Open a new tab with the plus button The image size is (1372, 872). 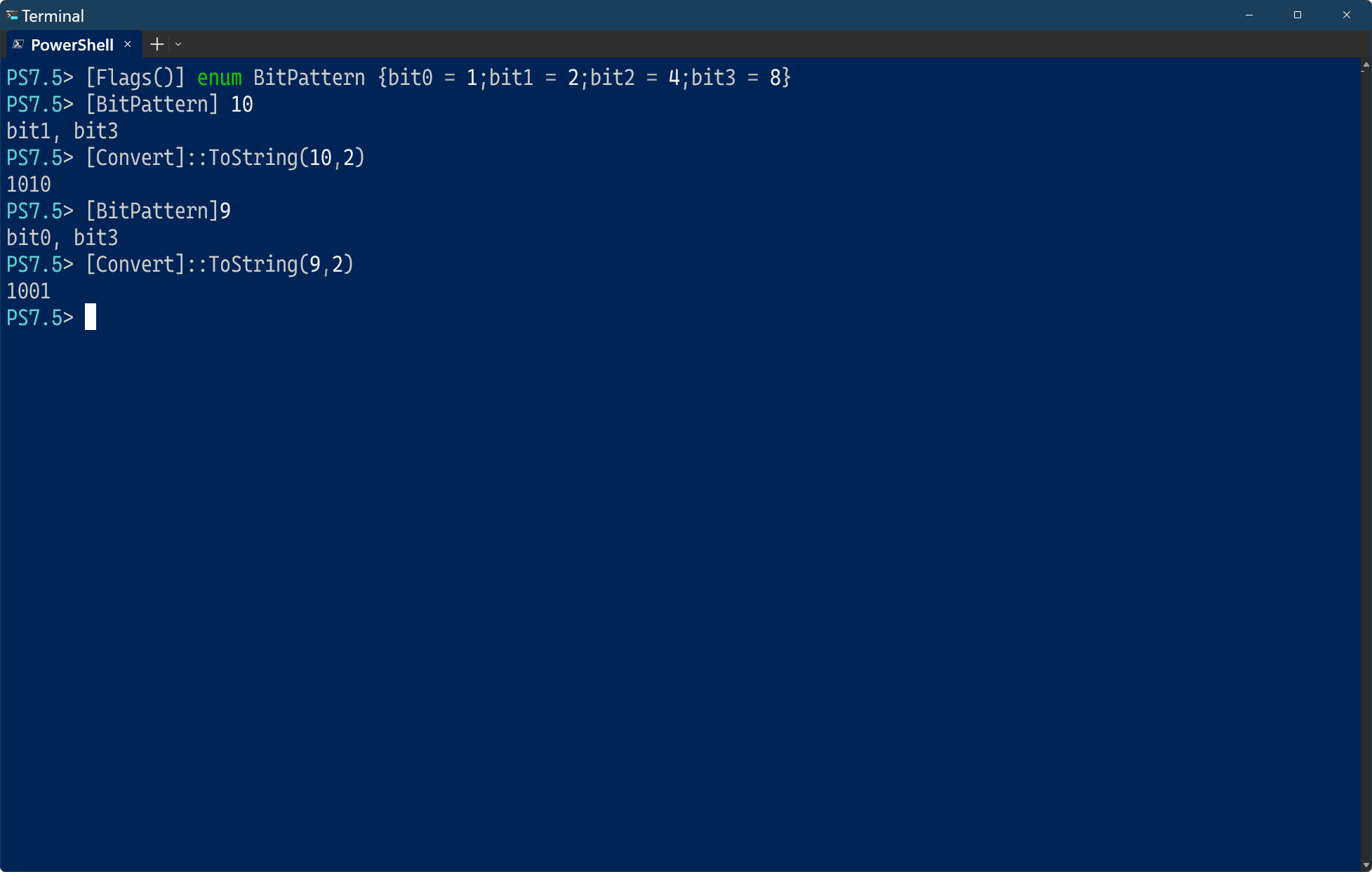pyautogui.click(x=157, y=44)
